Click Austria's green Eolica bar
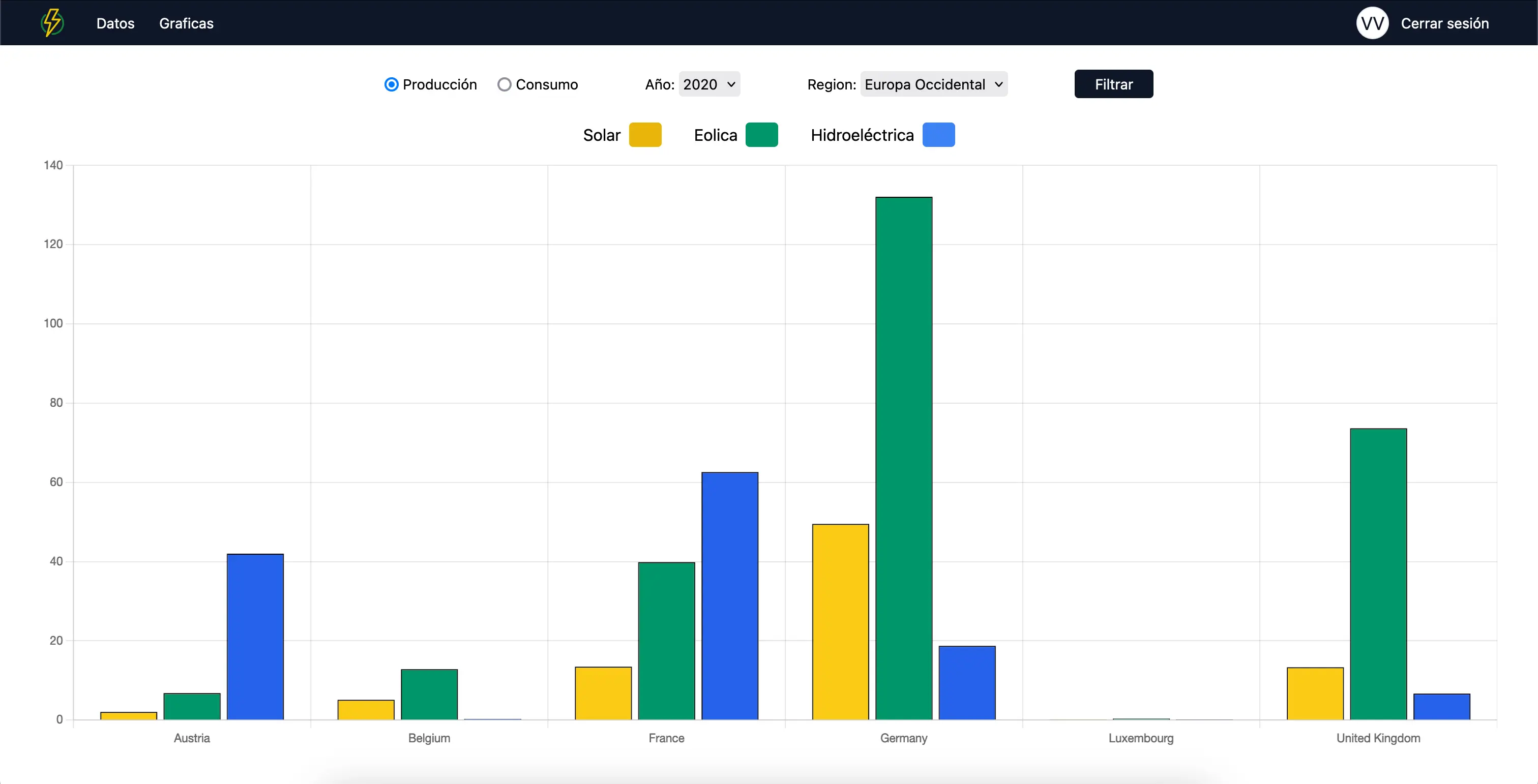 192,706
